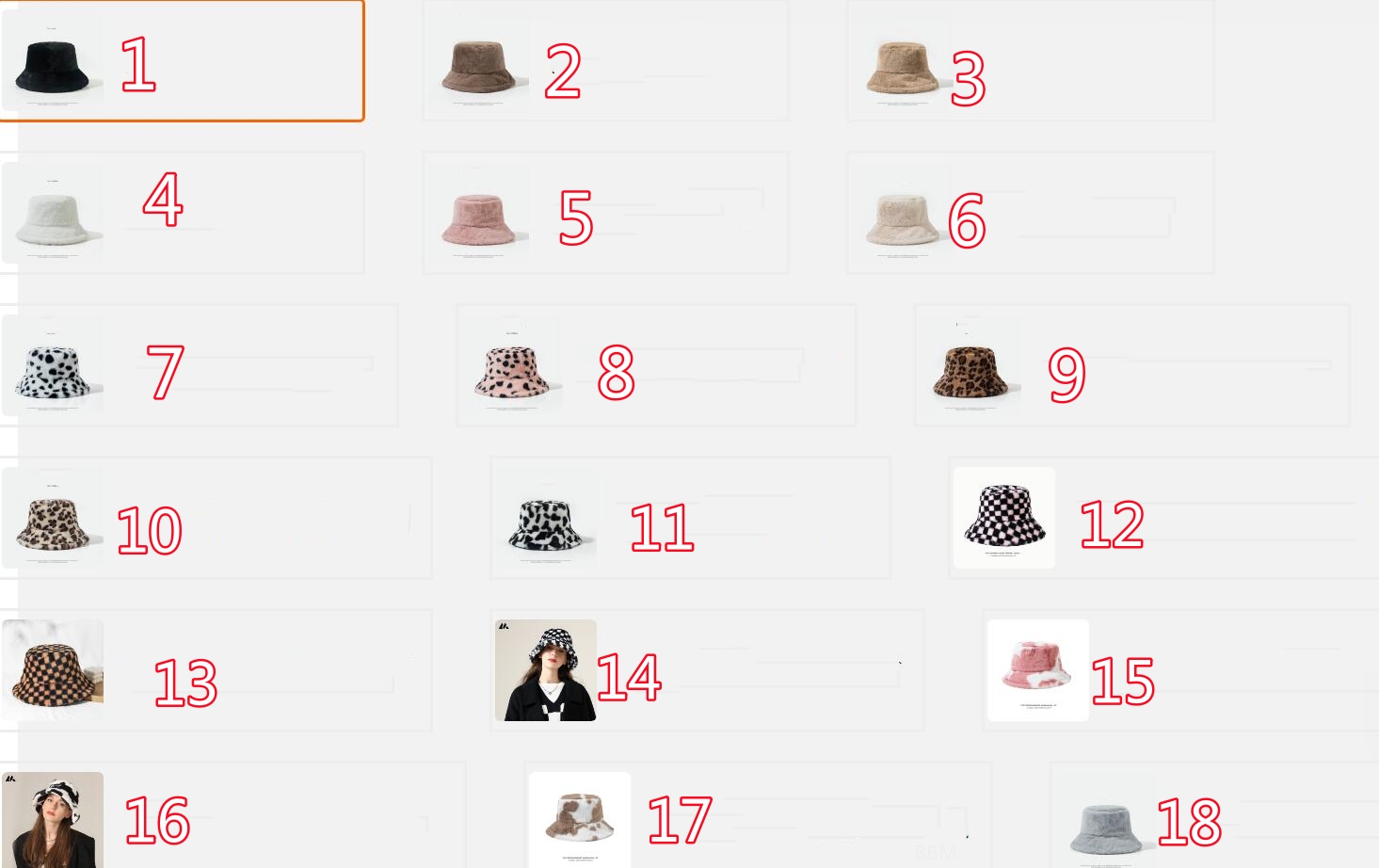Select the white cow-print hat numbered 7
This screenshot has width=1379, height=868.
tap(53, 365)
